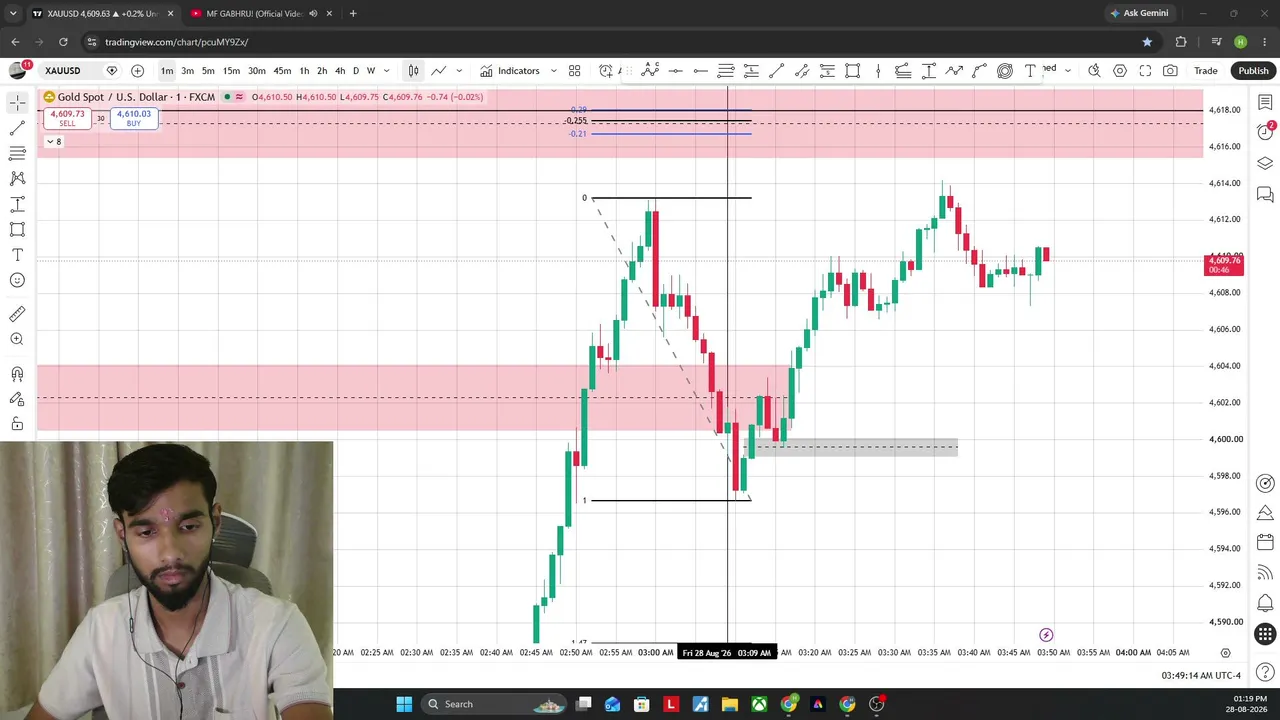Screen dimensions: 1280x720
Task: Switch to the daily D timeframe
Action: pos(355,71)
